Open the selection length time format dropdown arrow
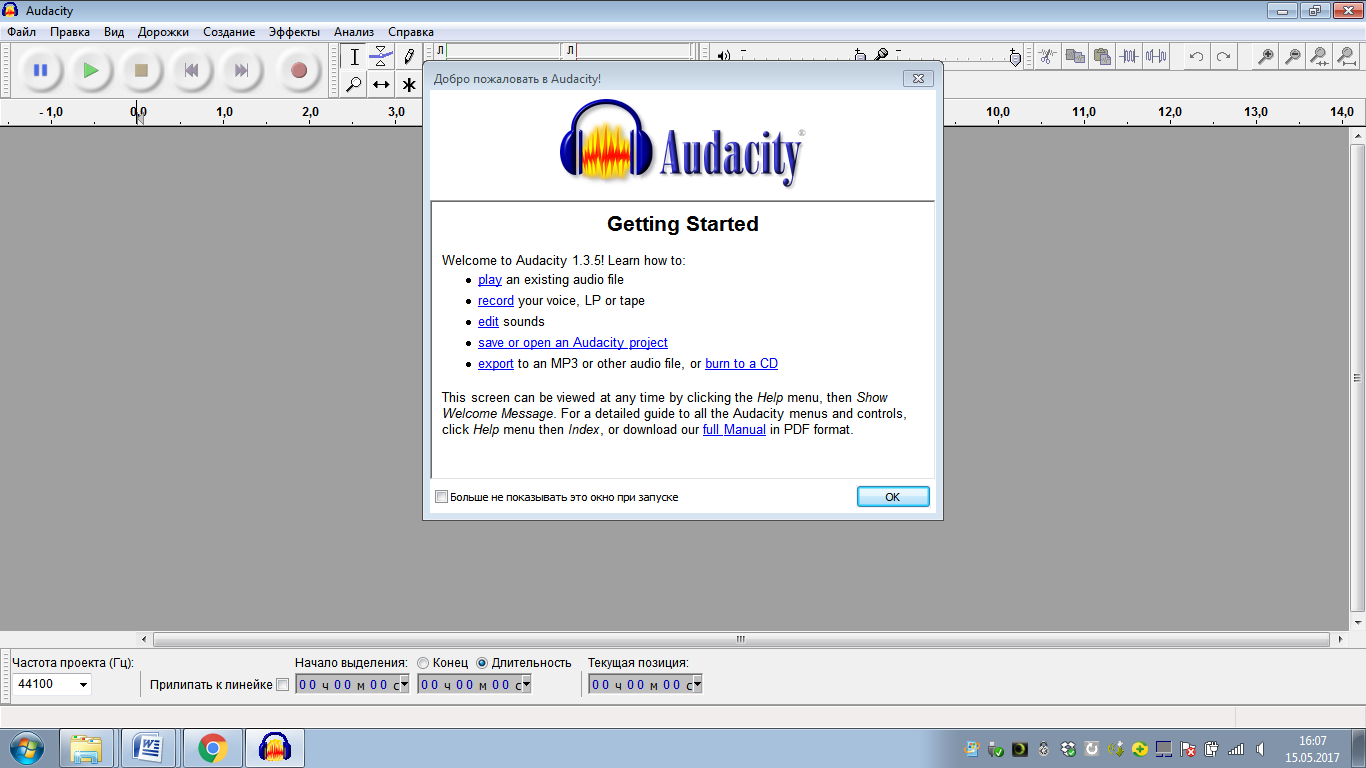 coord(526,685)
